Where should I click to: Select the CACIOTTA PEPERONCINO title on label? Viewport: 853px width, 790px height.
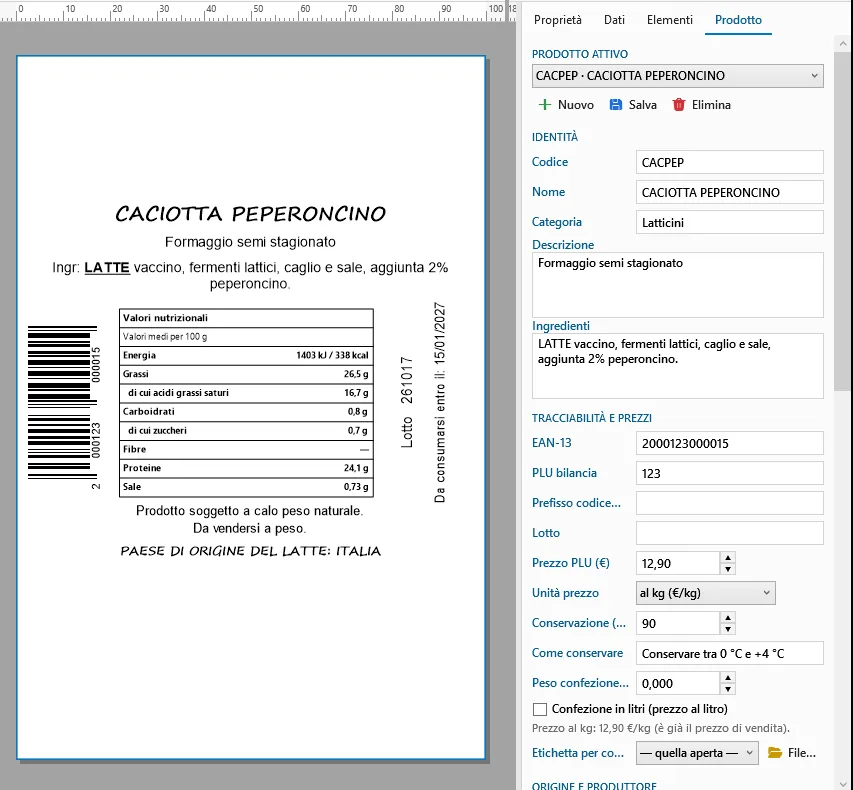coord(250,214)
